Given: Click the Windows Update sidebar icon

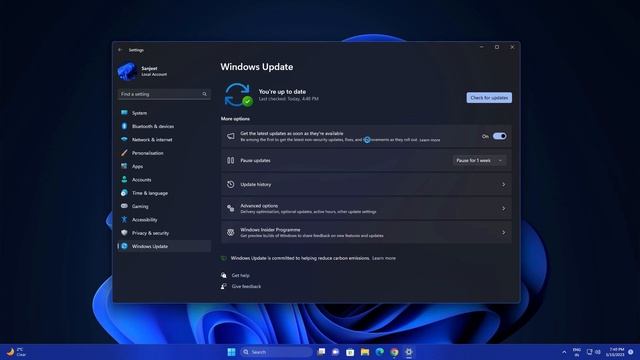Looking at the screenshot, I should 124,246.
